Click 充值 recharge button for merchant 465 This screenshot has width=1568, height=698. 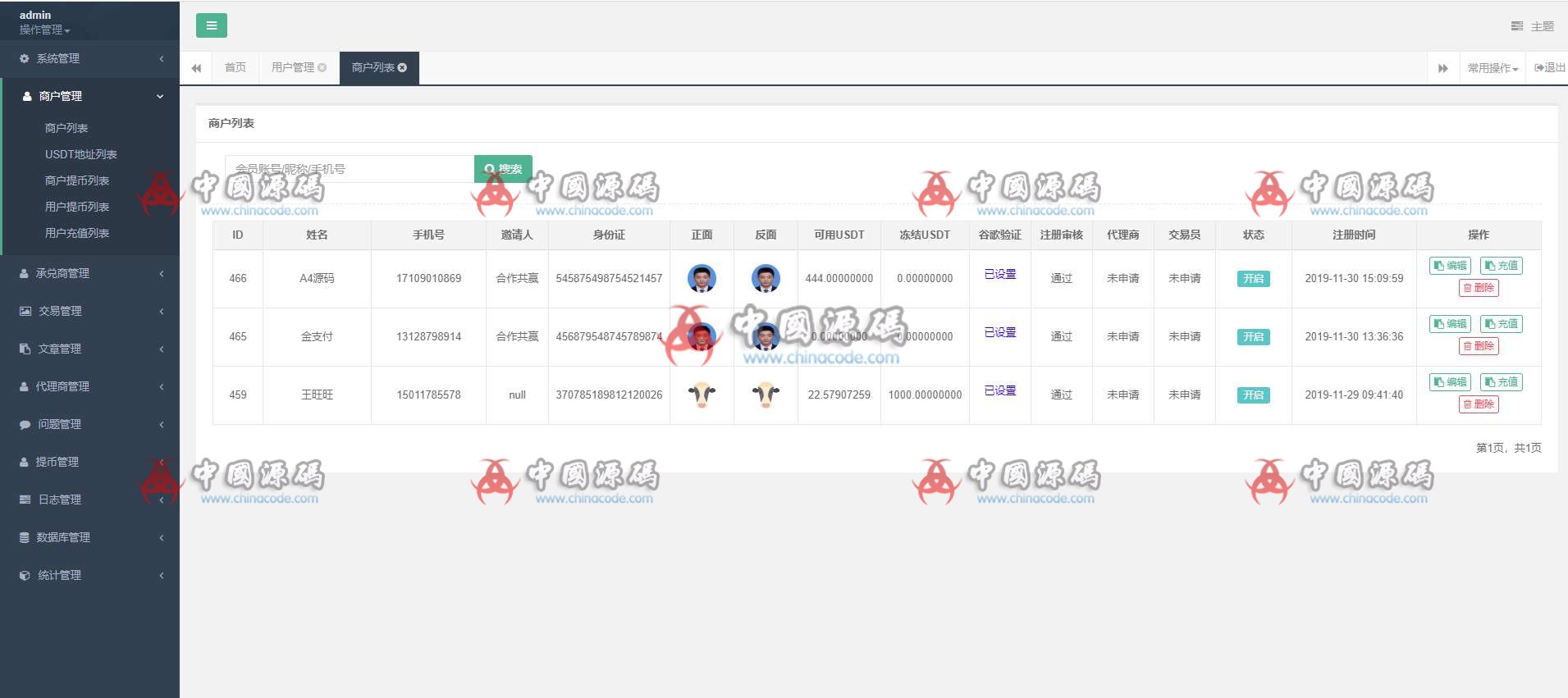click(1501, 324)
